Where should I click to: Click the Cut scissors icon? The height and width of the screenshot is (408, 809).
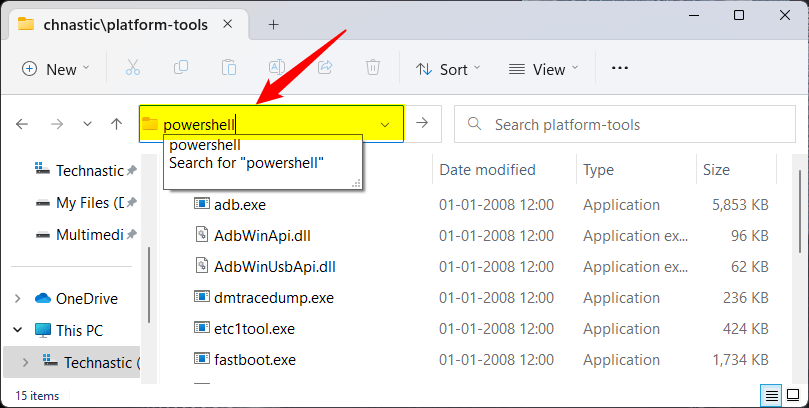(x=132, y=69)
